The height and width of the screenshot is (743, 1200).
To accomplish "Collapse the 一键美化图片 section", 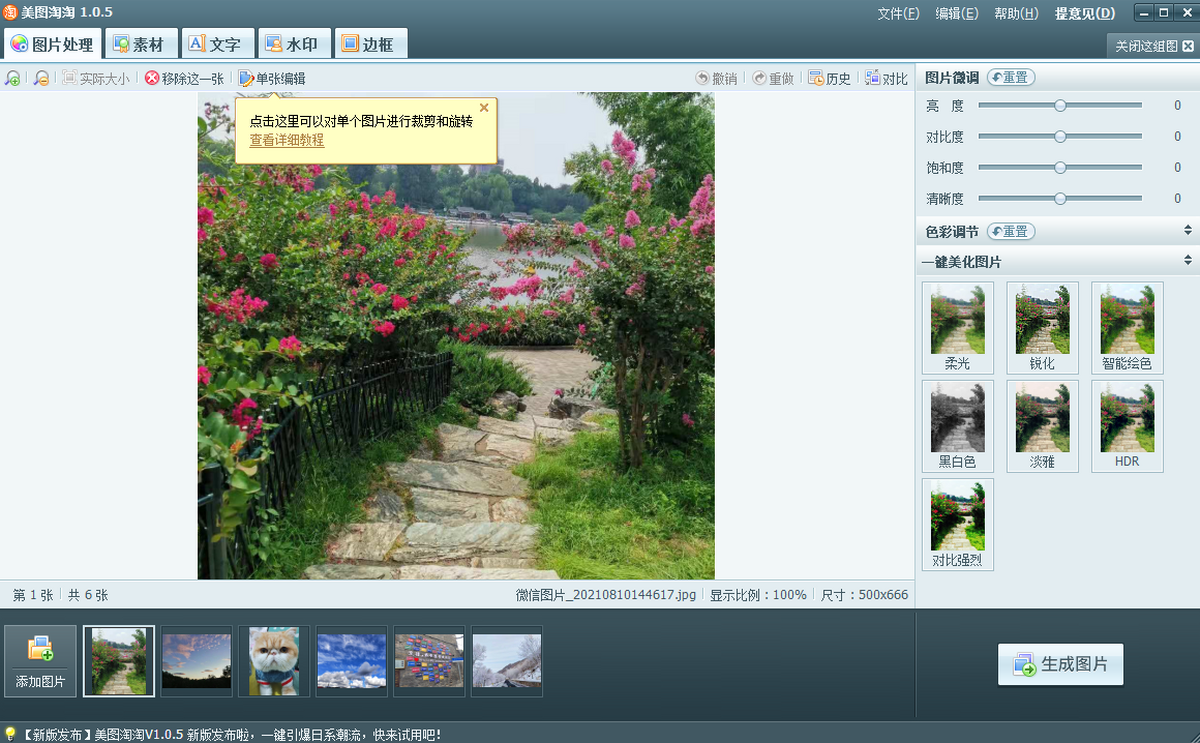I will 1187,261.
